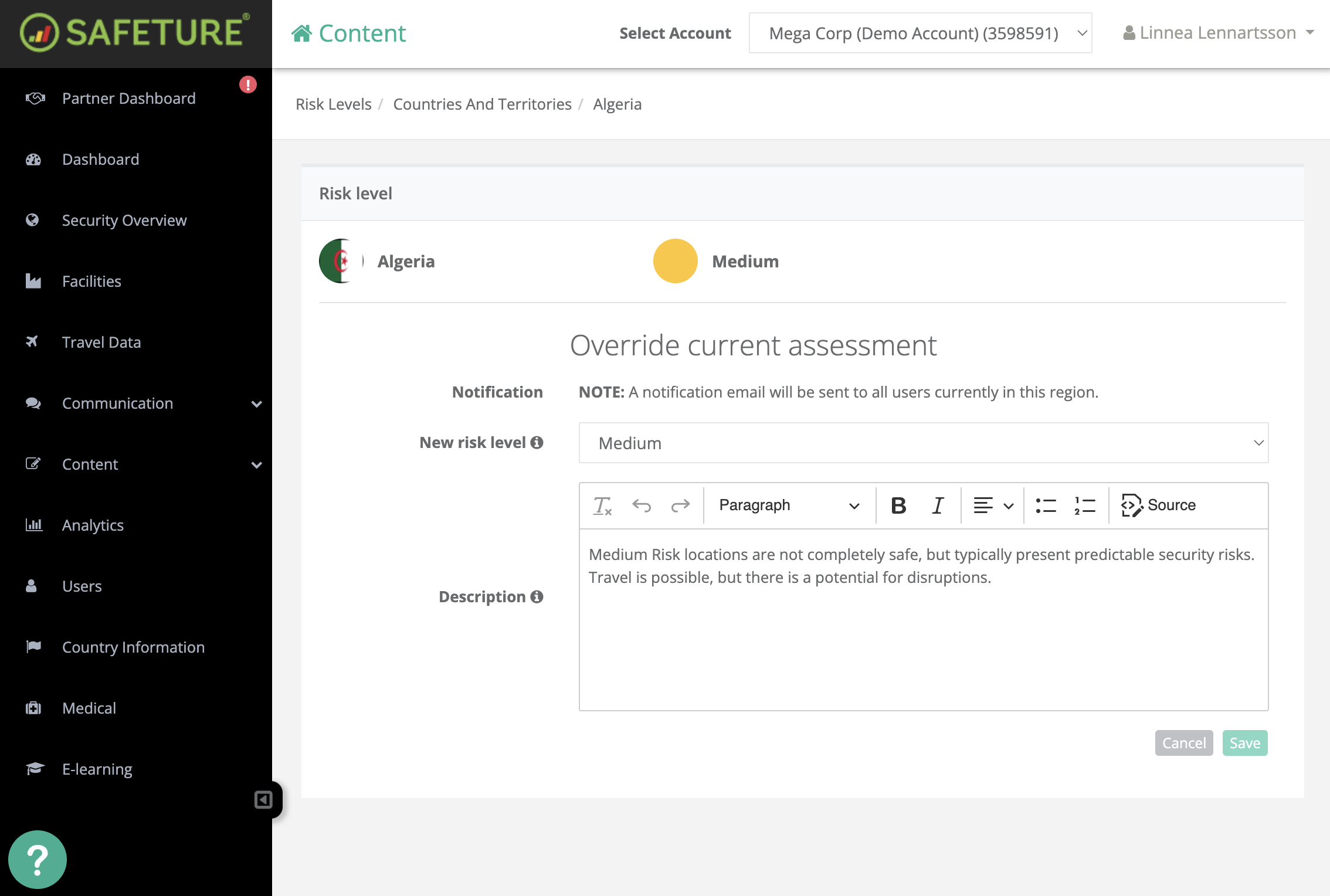
Task: Toggle Source editing mode
Action: pyautogui.click(x=1158, y=505)
